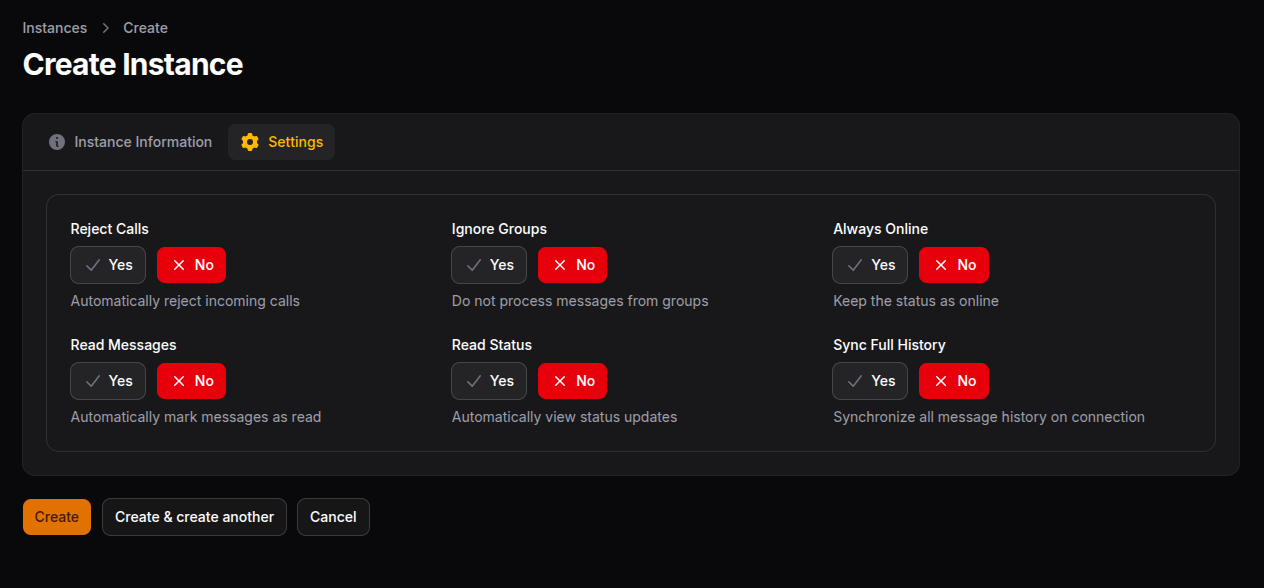Set Read Messages to Yes
Screen dimensions: 1264x588
coord(107,381)
